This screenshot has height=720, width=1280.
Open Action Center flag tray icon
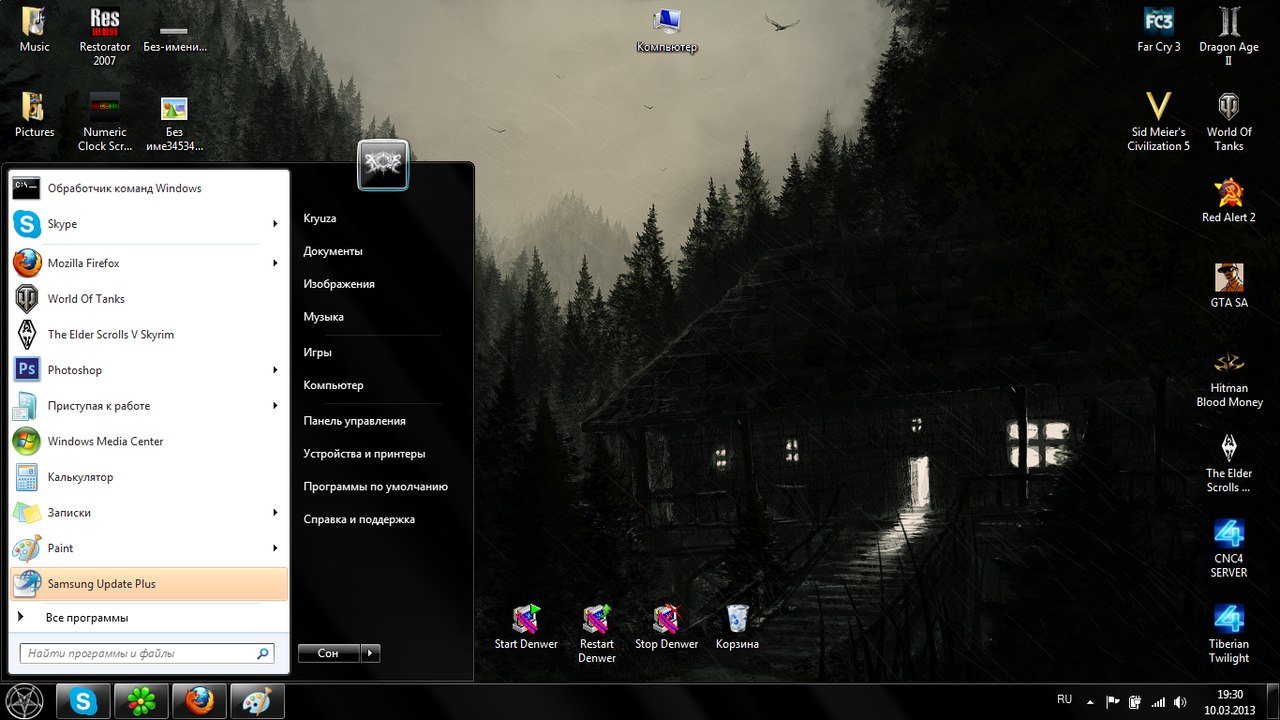pos(1113,702)
